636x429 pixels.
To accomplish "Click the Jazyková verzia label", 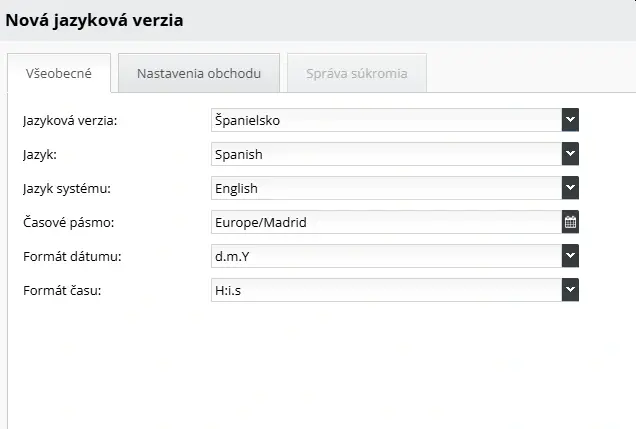I will click(x=69, y=121).
